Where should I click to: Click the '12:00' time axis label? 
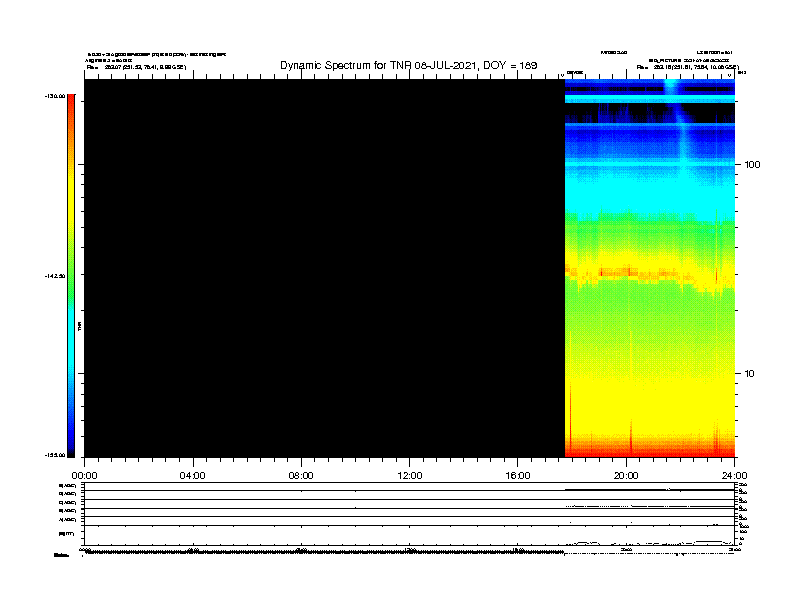point(410,476)
